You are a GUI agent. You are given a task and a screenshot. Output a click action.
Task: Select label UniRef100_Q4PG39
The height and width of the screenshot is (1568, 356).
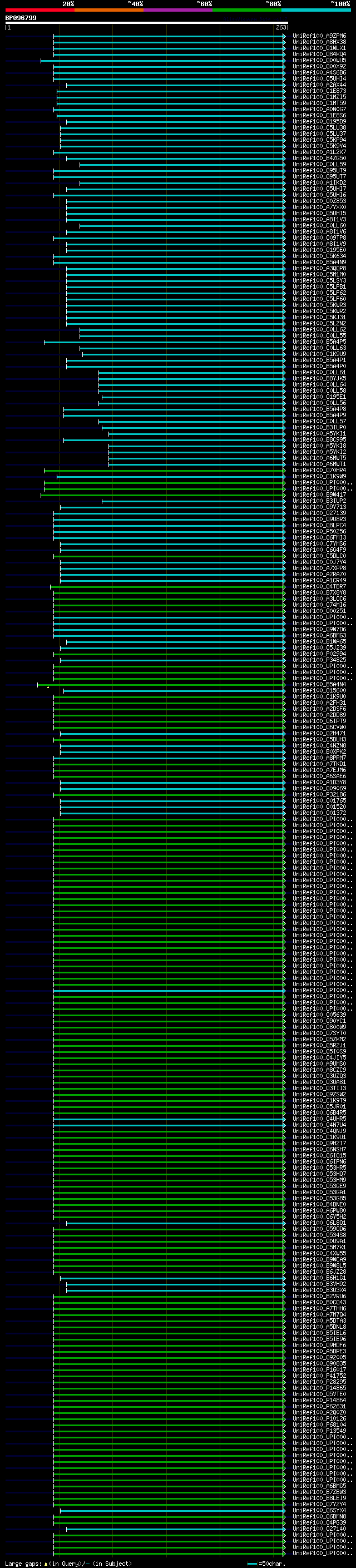point(319,1522)
